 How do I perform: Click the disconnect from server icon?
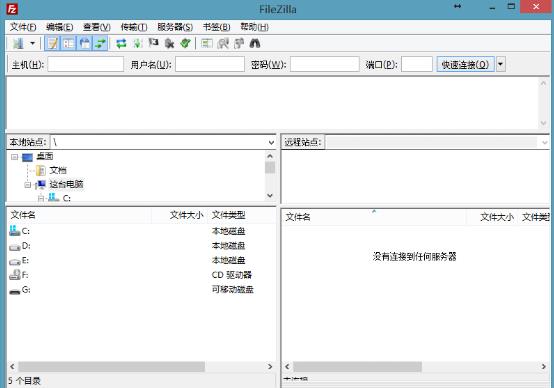(x=170, y=43)
